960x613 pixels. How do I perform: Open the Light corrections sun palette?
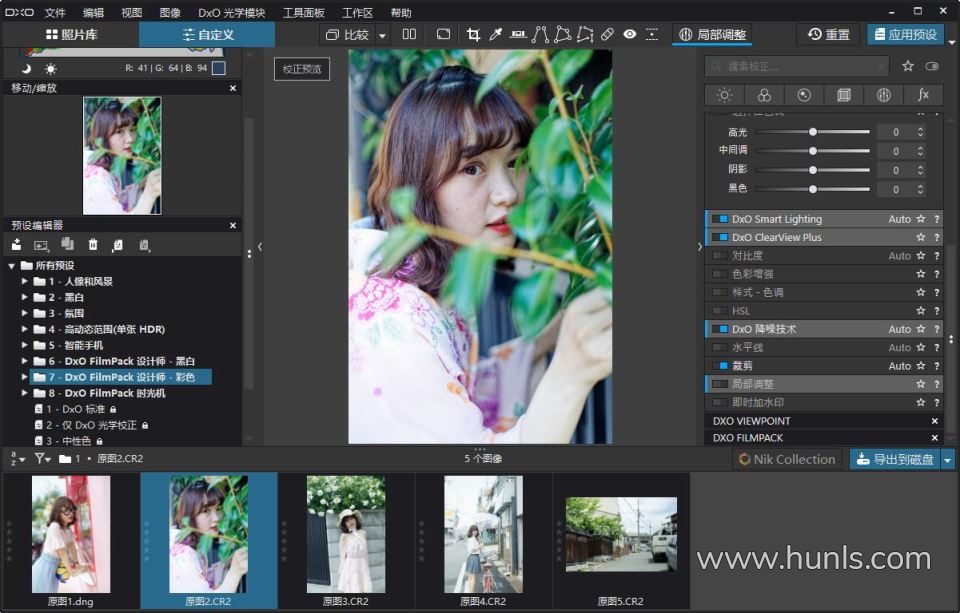coord(724,95)
